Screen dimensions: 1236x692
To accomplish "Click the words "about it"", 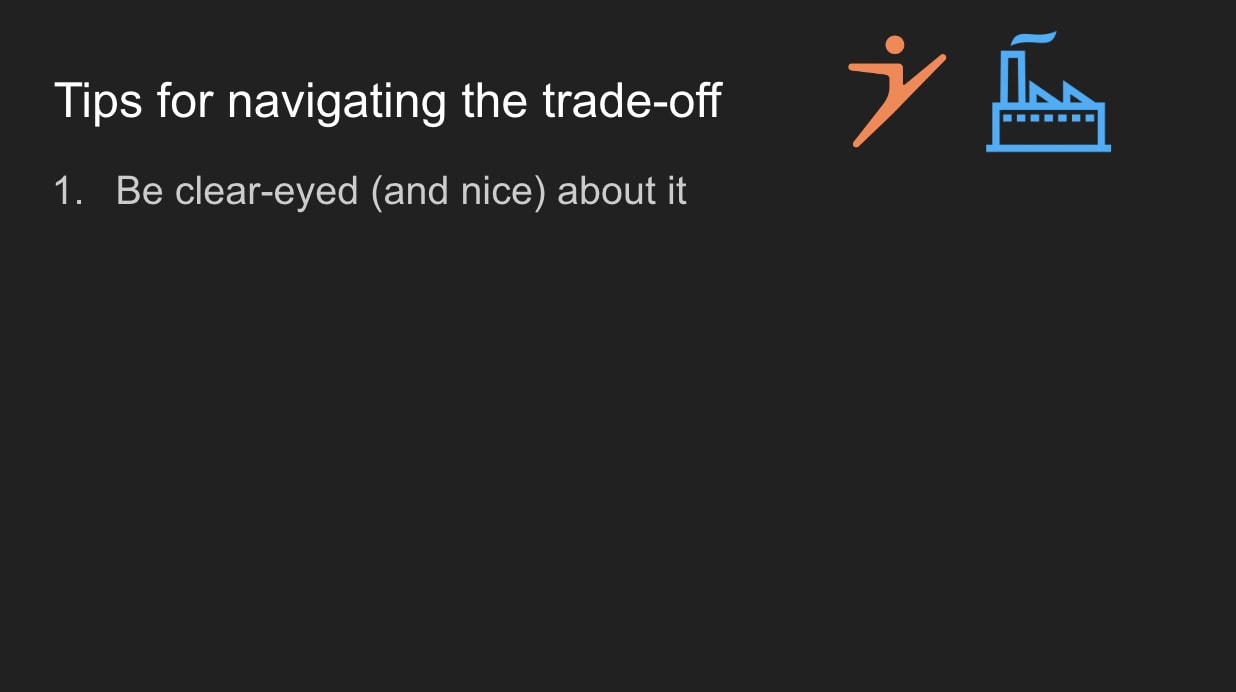I will (x=621, y=190).
